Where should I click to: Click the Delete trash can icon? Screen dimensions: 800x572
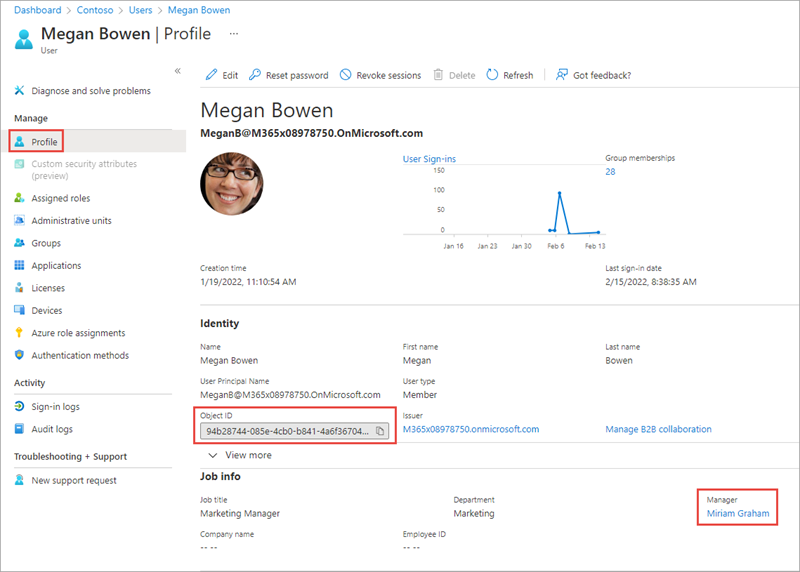click(438, 75)
